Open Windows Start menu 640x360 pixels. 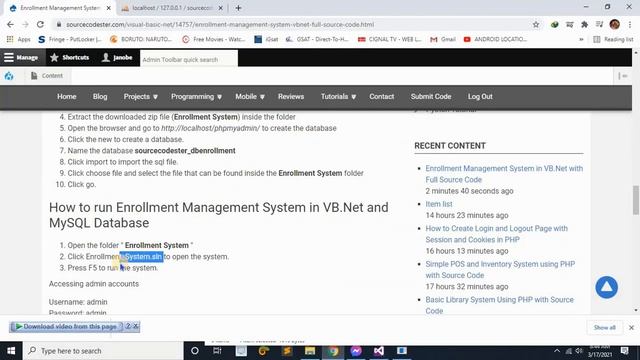(11, 351)
